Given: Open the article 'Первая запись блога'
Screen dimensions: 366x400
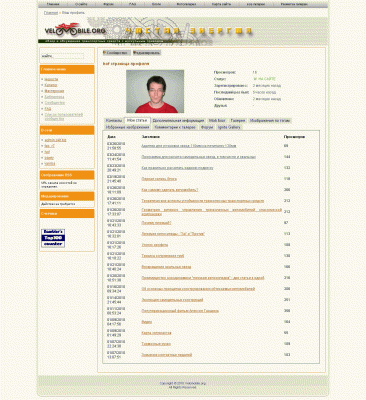Looking at the screenshot, I should pos(159,179).
